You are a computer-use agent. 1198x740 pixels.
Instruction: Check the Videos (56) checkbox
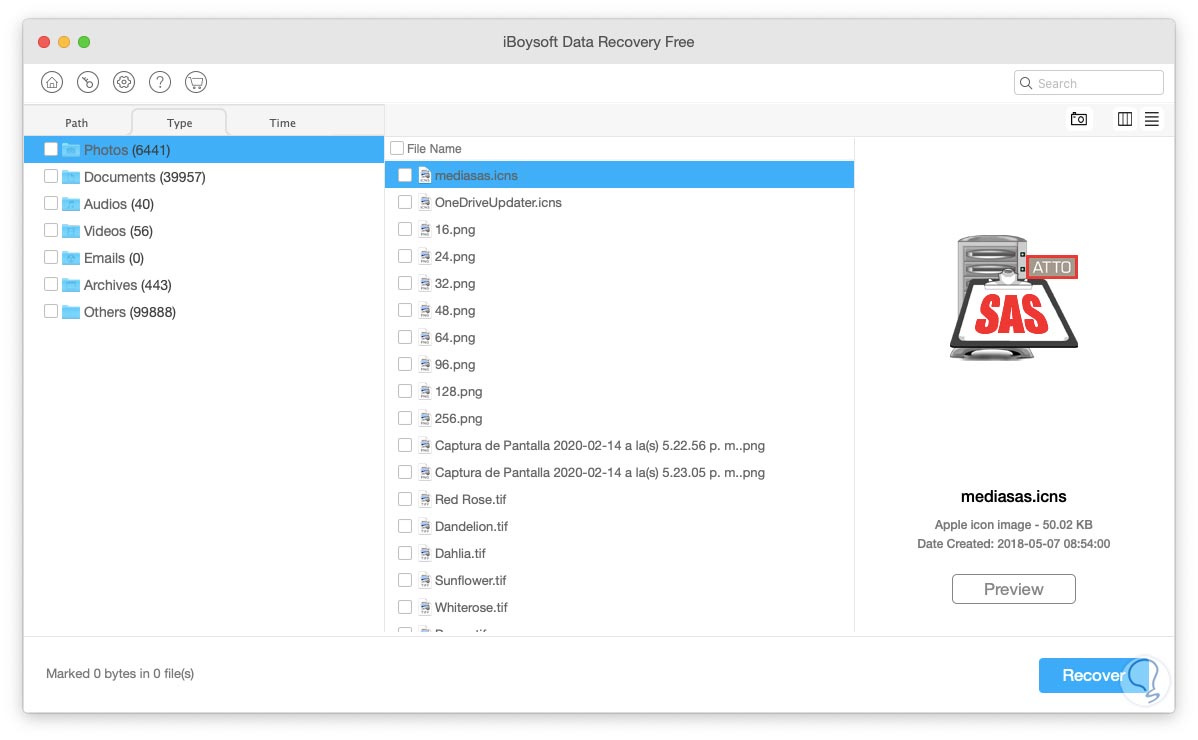click(51, 230)
